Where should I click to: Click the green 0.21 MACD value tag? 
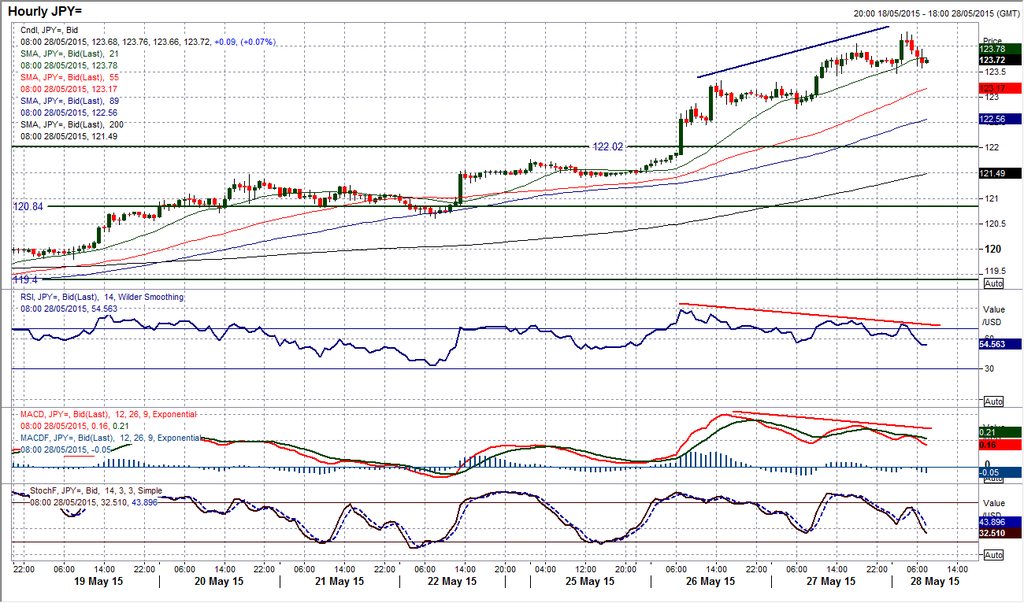click(1000, 432)
